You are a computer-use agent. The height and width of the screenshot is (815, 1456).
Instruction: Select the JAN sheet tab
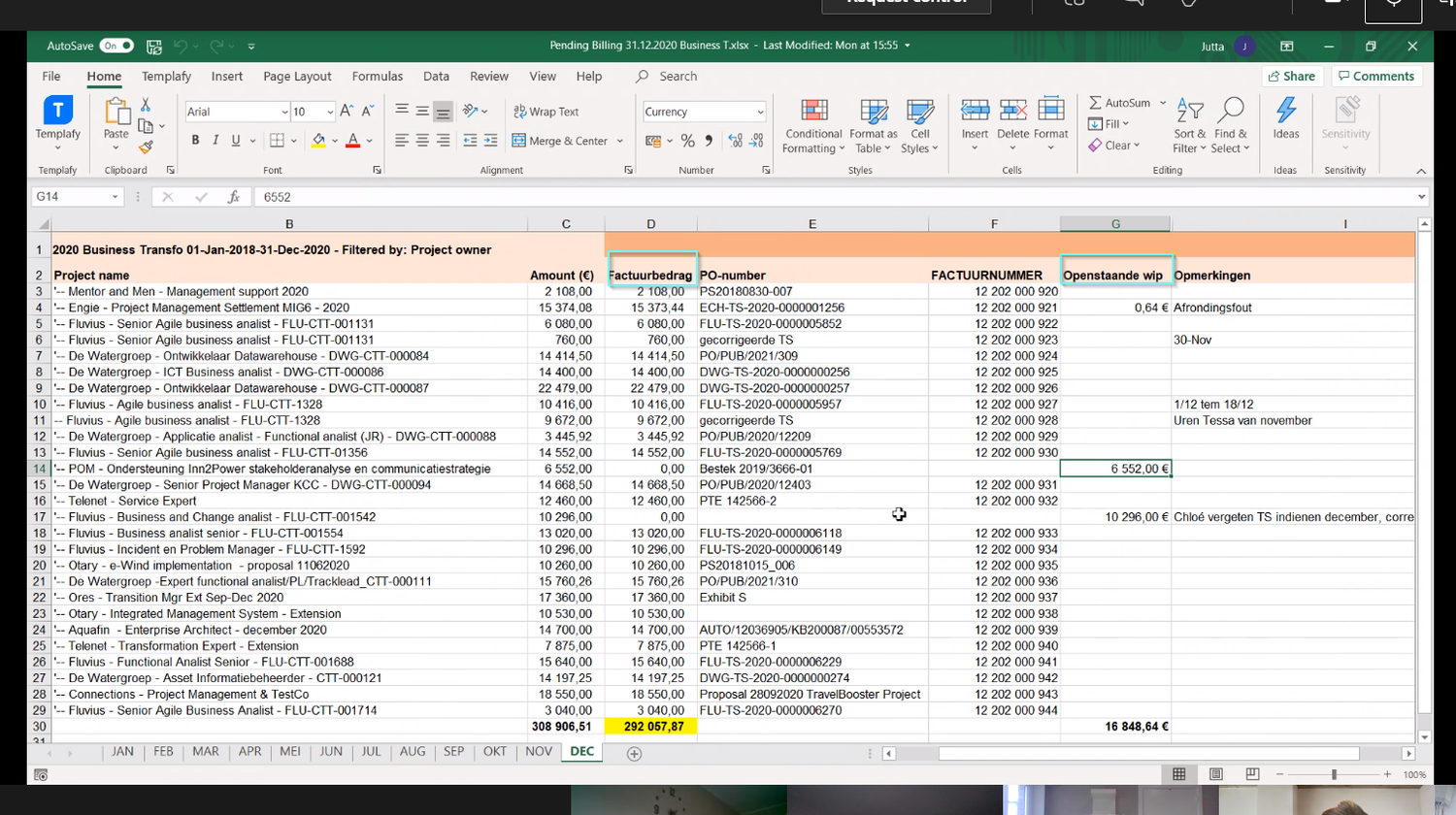123,752
